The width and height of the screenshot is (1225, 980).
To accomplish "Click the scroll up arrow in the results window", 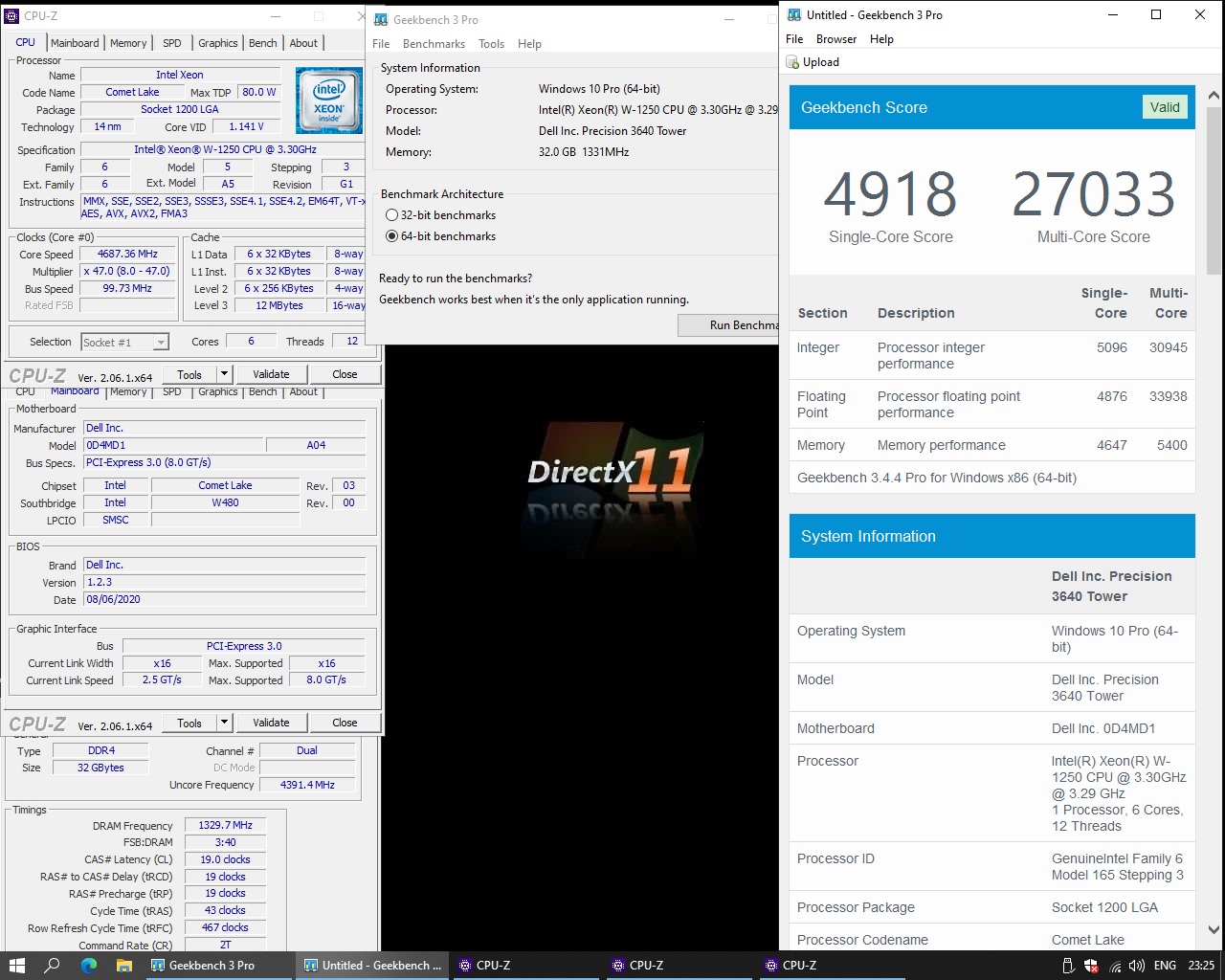I will click(1214, 96).
